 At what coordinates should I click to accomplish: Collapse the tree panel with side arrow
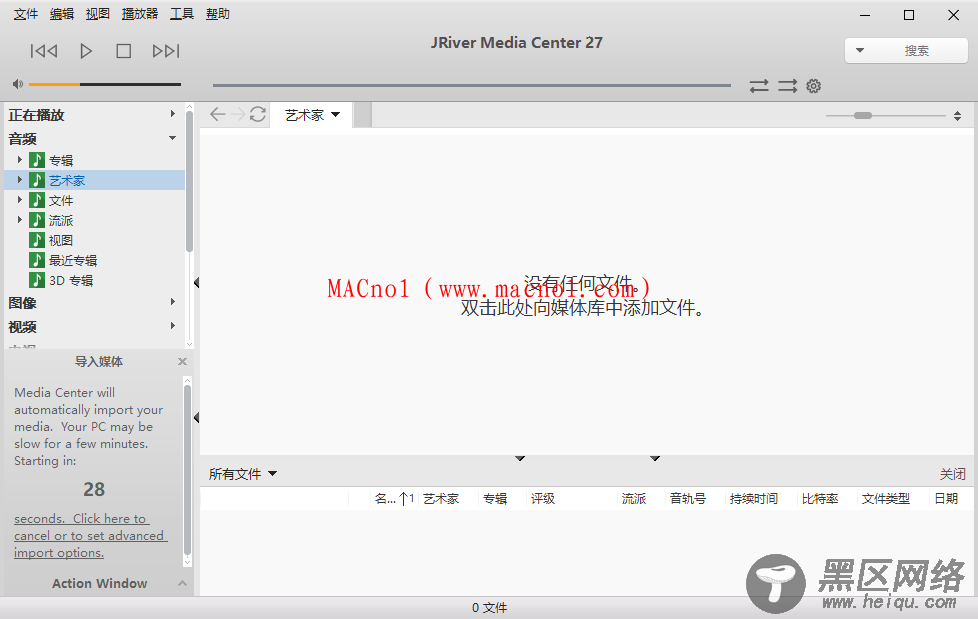[x=196, y=283]
